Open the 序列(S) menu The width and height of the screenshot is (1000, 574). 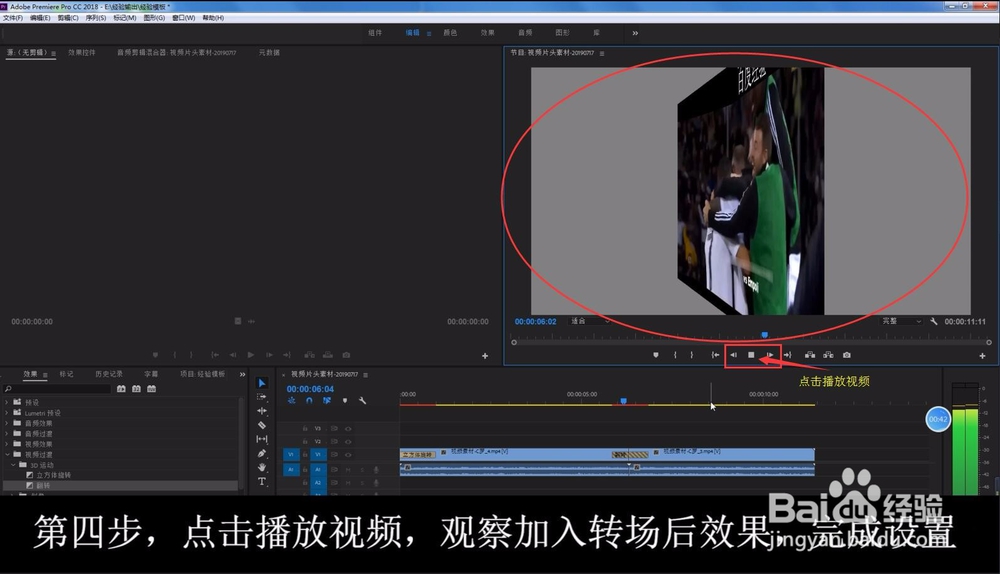point(96,18)
